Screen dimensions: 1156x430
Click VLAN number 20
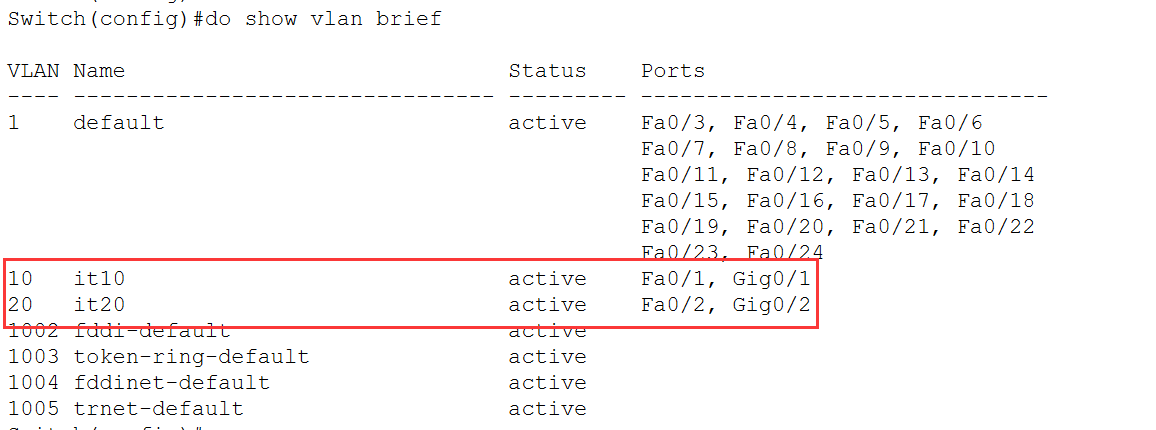tap(21, 305)
